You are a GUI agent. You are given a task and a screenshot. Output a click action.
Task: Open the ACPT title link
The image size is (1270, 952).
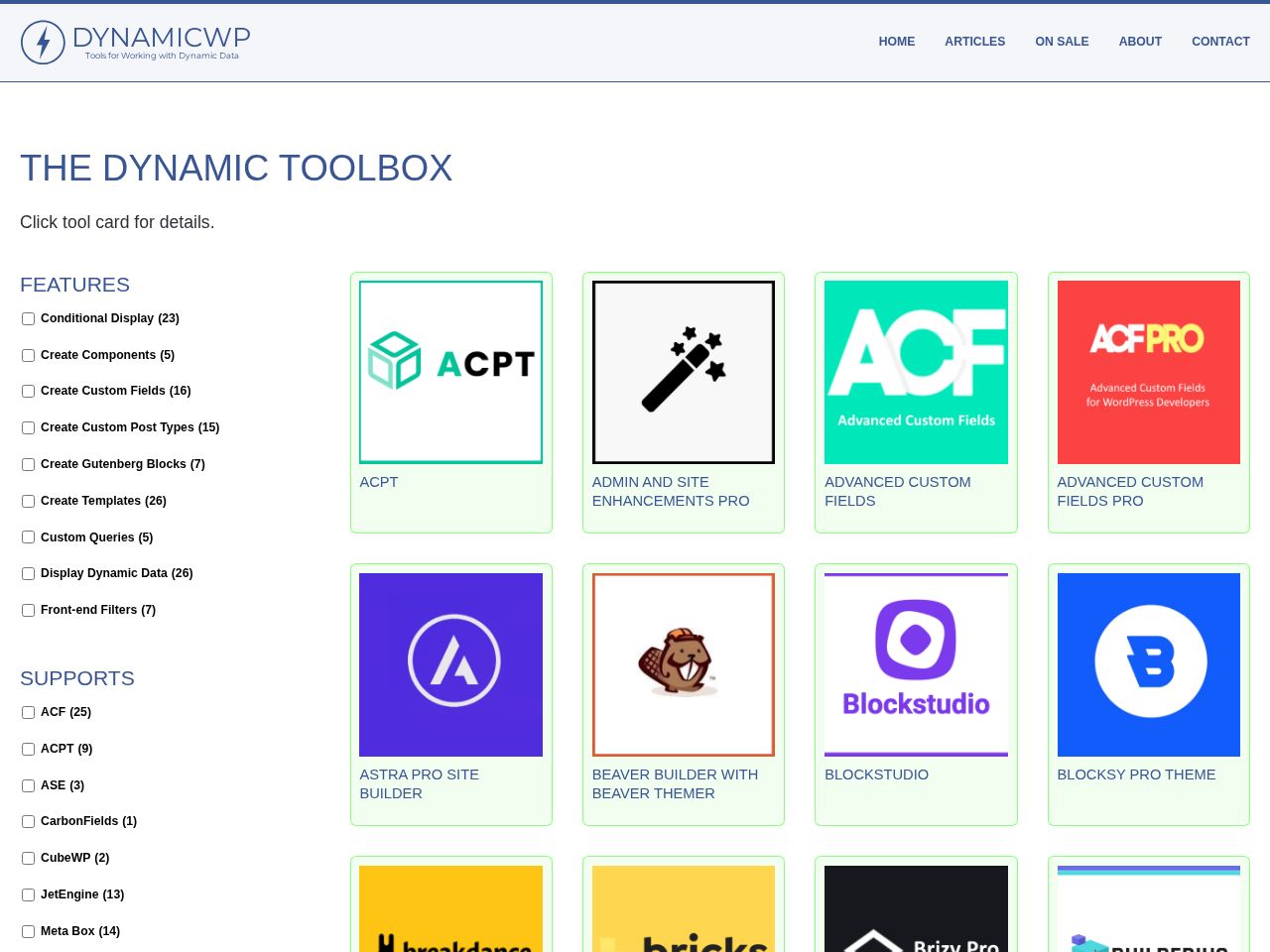[379, 482]
